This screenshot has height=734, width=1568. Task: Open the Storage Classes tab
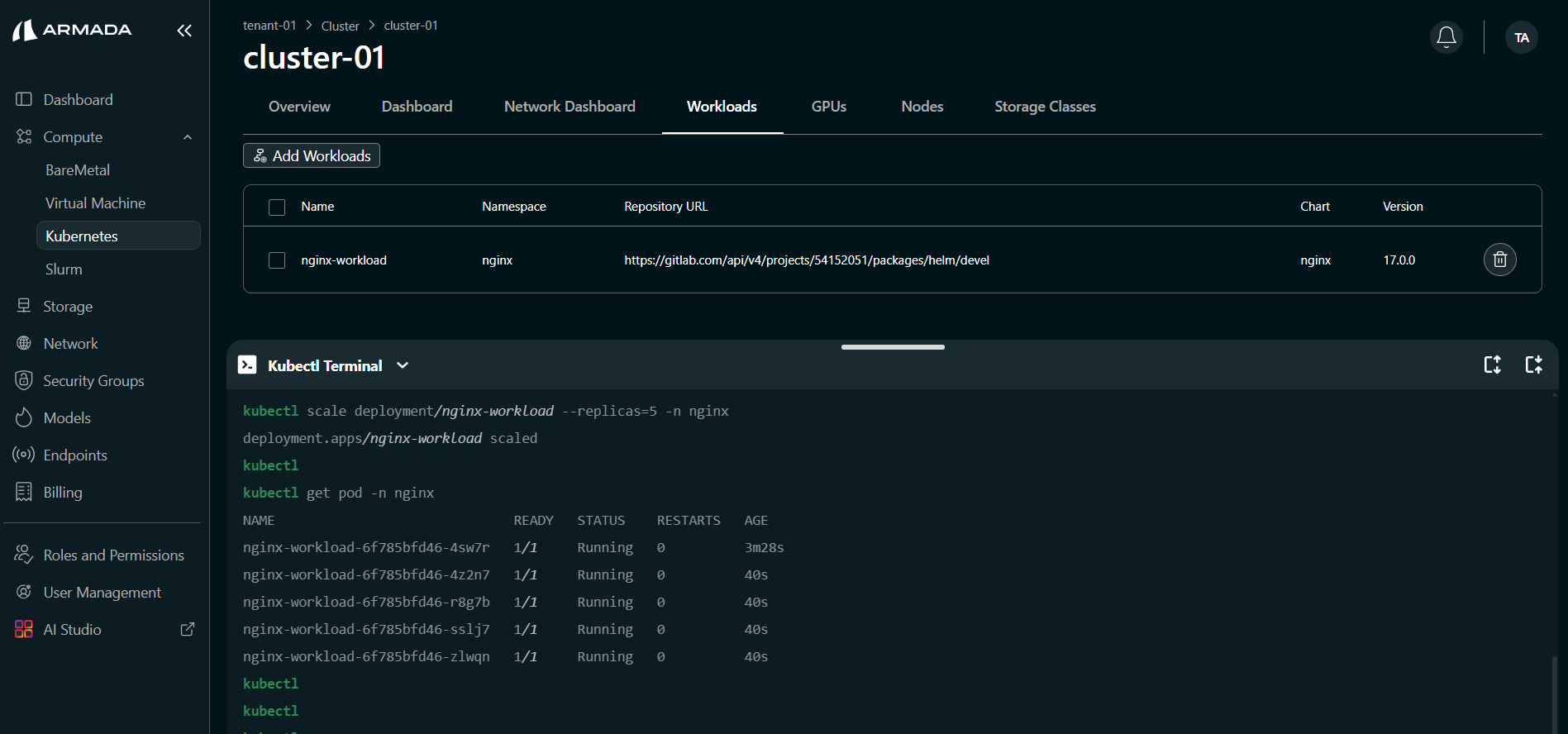[x=1046, y=107]
